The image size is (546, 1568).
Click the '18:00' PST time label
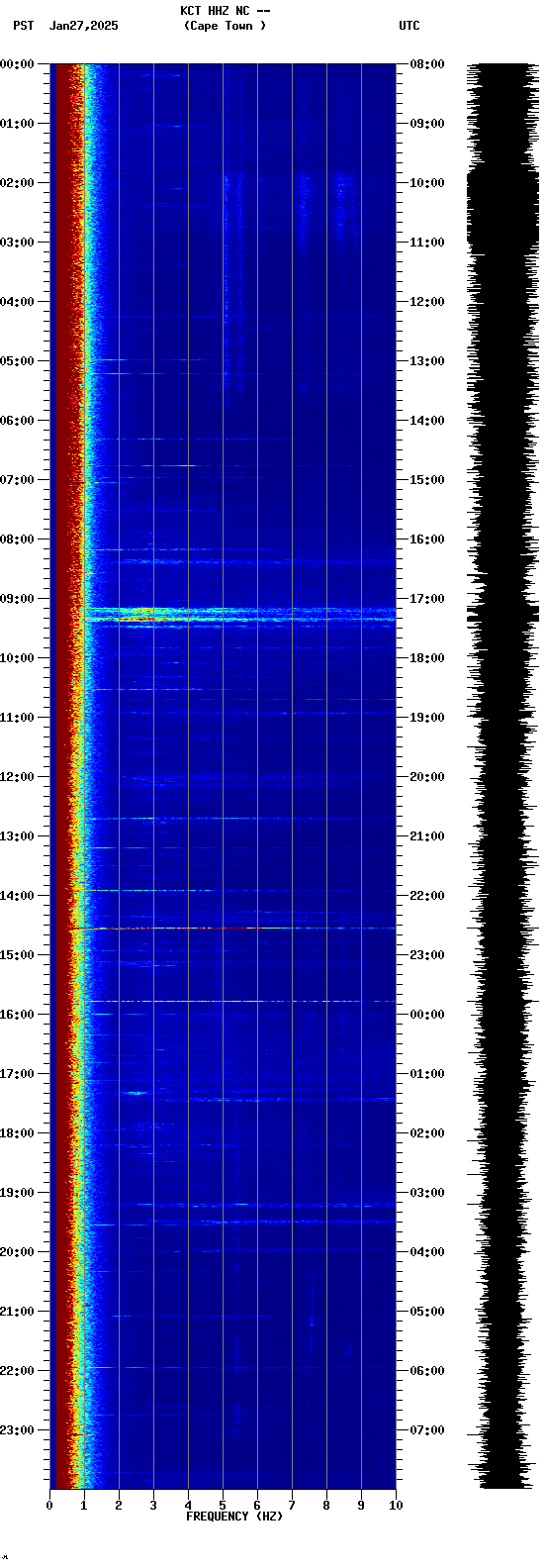pyautogui.click(x=17, y=1133)
